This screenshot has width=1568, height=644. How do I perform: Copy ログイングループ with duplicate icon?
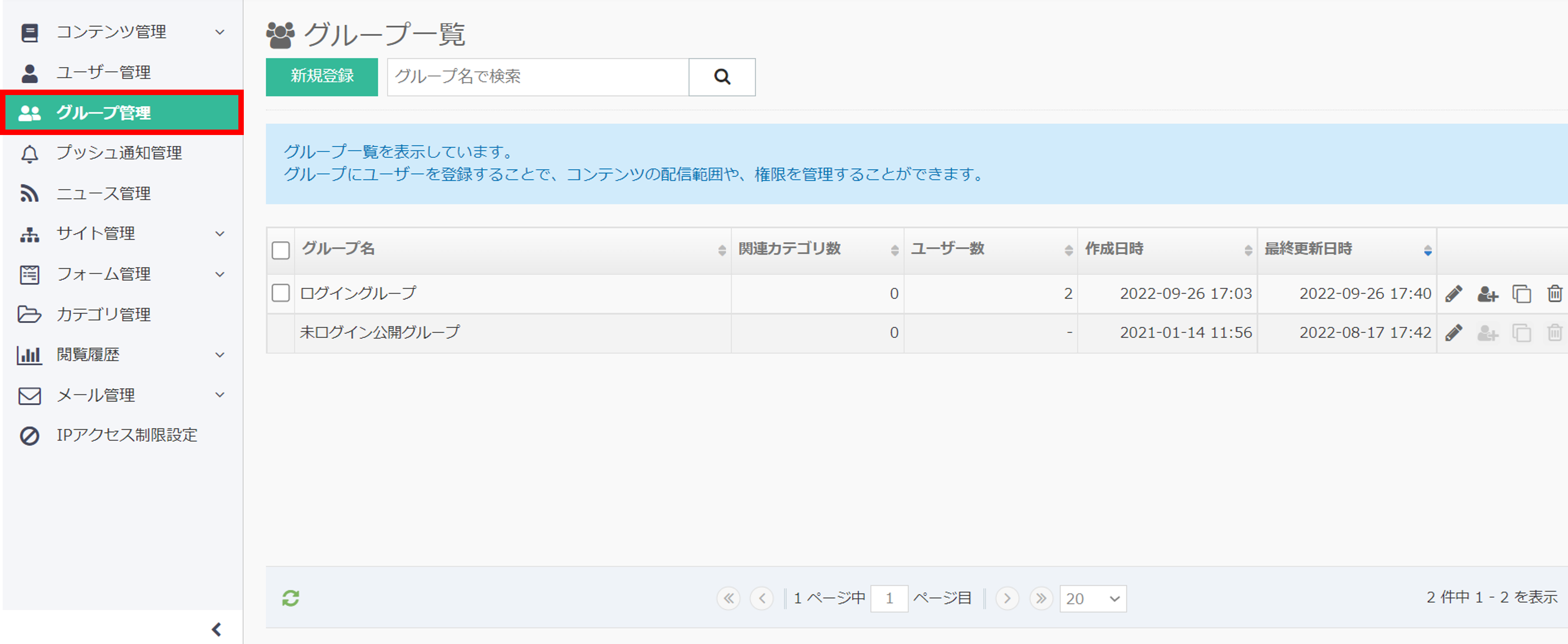coord(1521,294)
